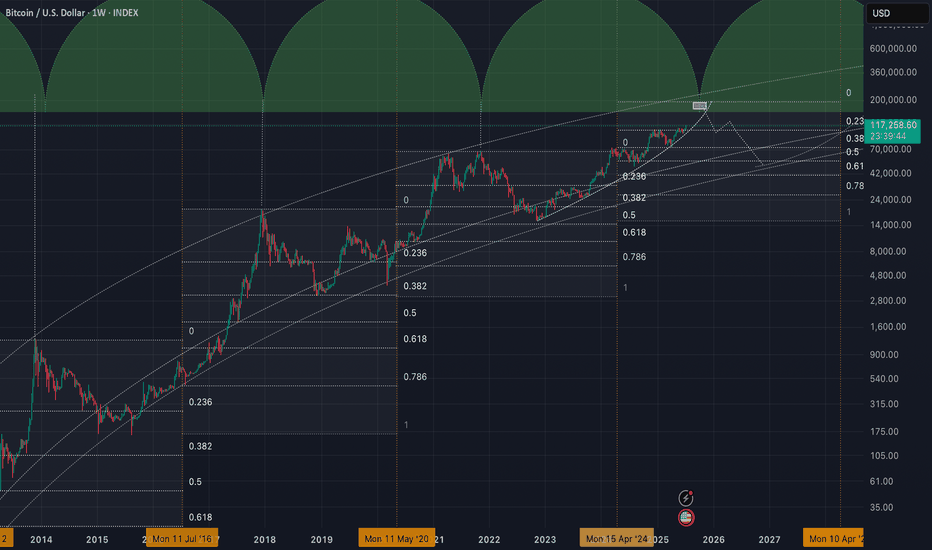Click the 35.00 price scale label

(x=882, y=508)
